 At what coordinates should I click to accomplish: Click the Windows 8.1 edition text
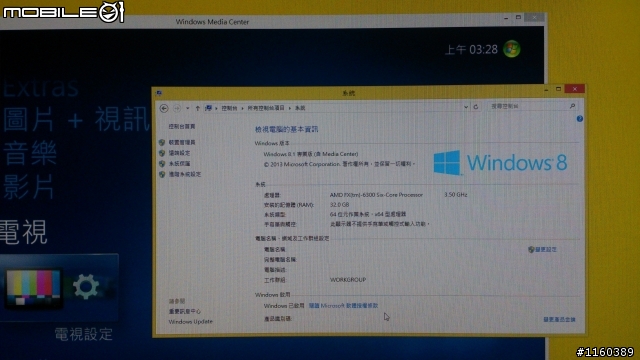[311, 154]
